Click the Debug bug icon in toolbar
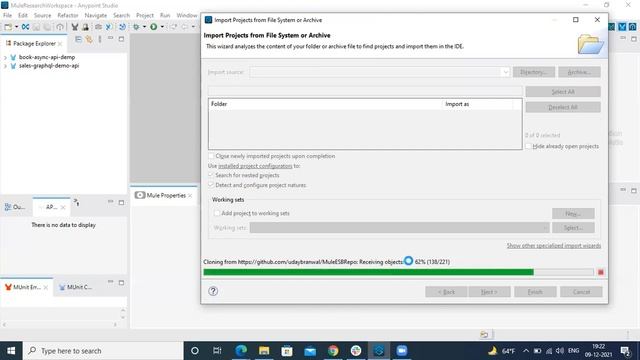Image resolution: width=640 pixels, height=360 pixels. 136,27
